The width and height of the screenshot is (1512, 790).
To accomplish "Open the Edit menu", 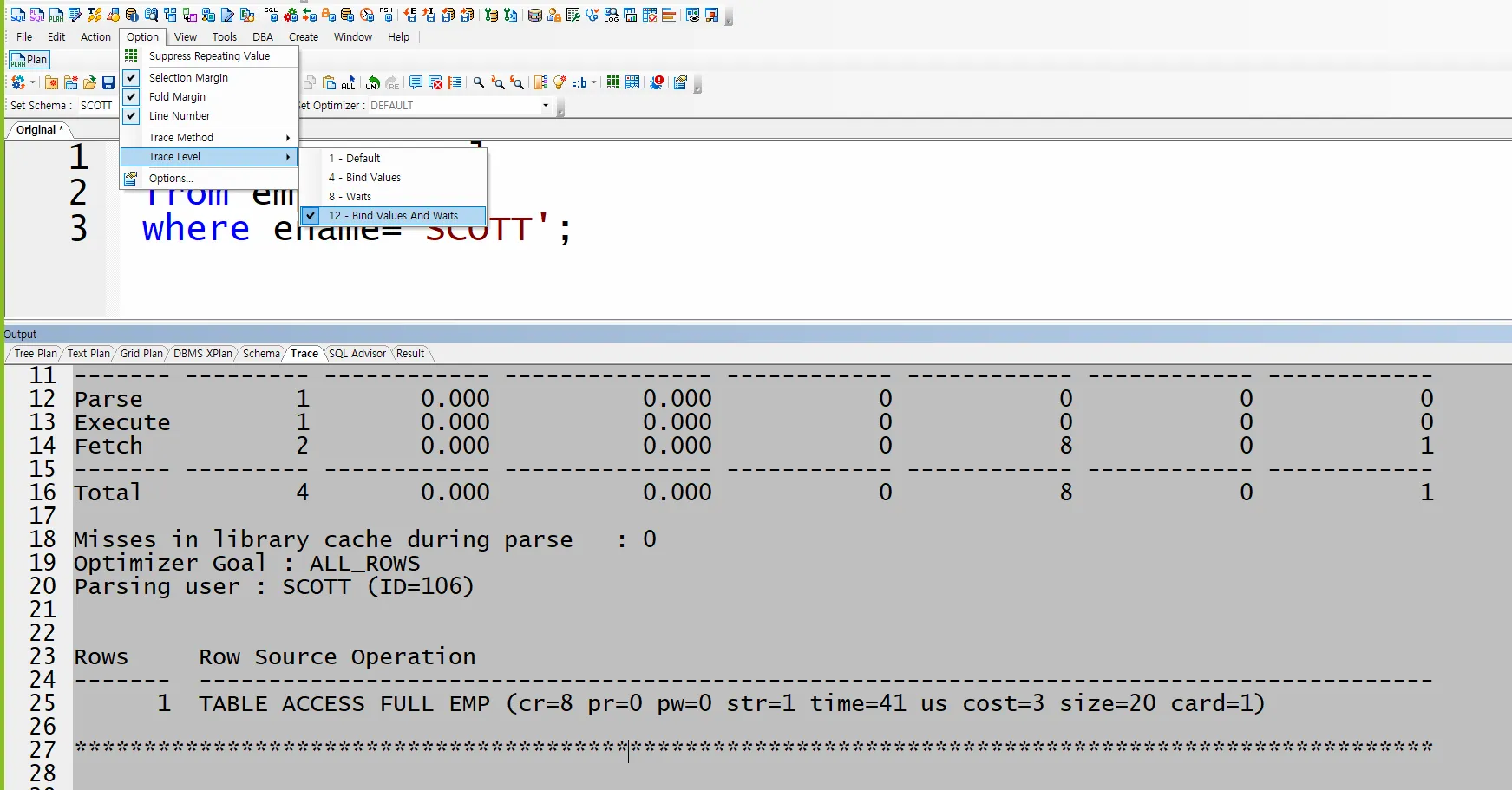I will [56, 37].
